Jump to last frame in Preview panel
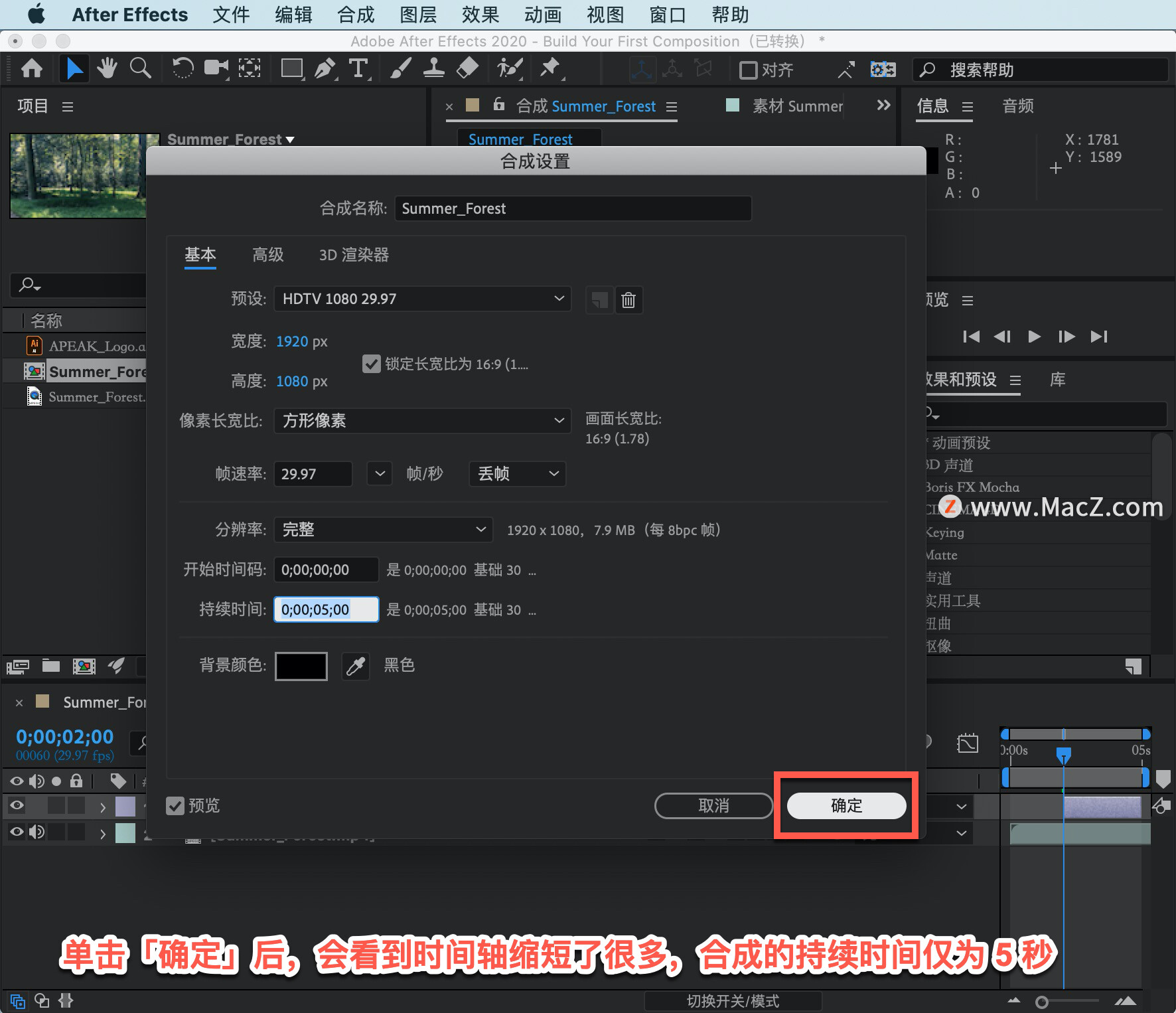 pyautogui.click(x=1099, y=337)
